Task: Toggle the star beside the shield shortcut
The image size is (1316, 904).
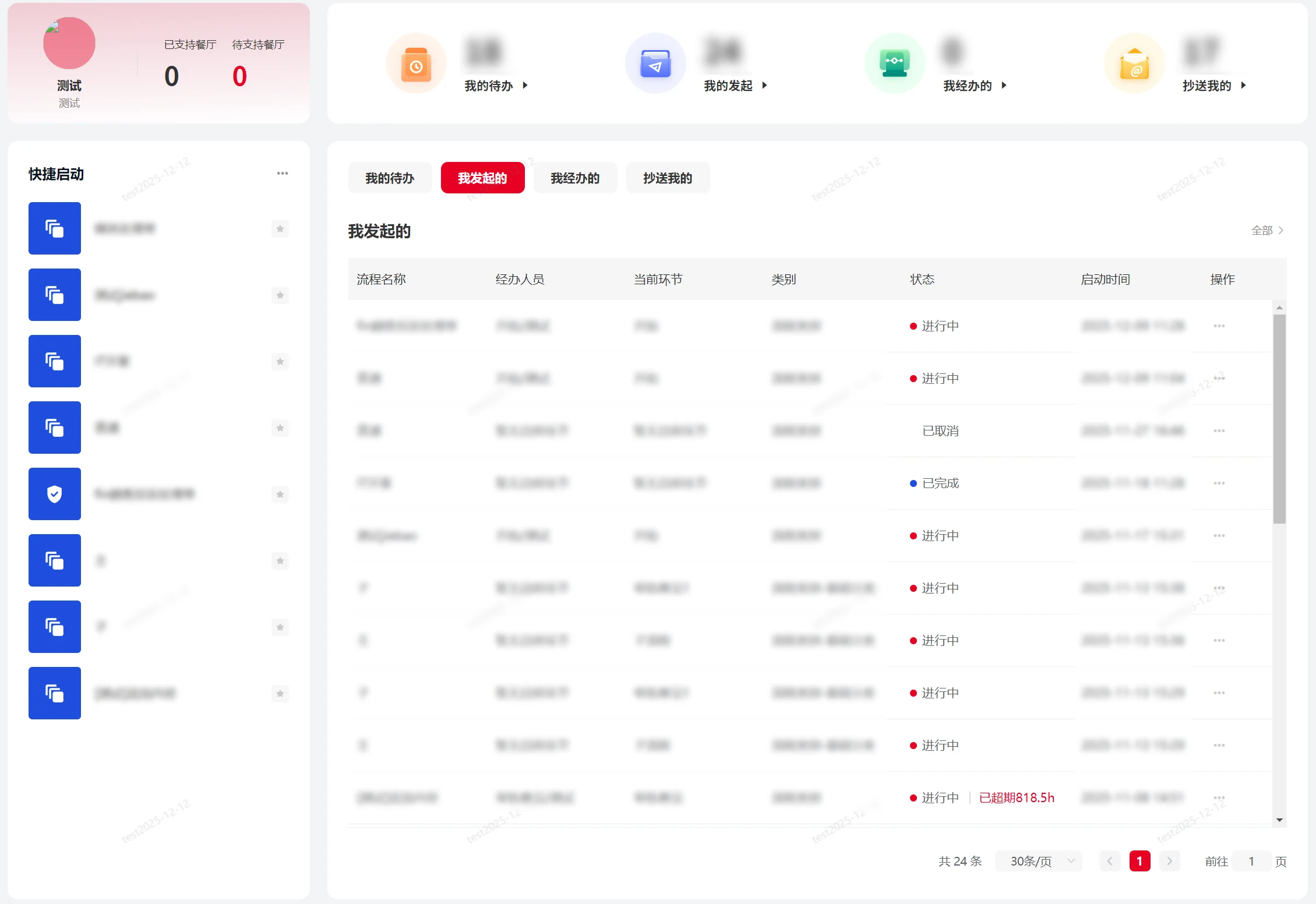Action: coord(280,495)
